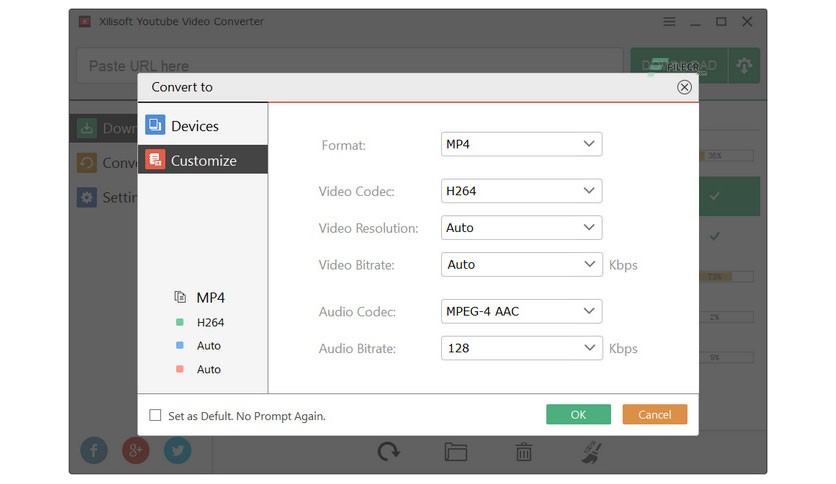Click the red Auto bitrate summary marker
The image size is (836, 484).
(180, 369)
